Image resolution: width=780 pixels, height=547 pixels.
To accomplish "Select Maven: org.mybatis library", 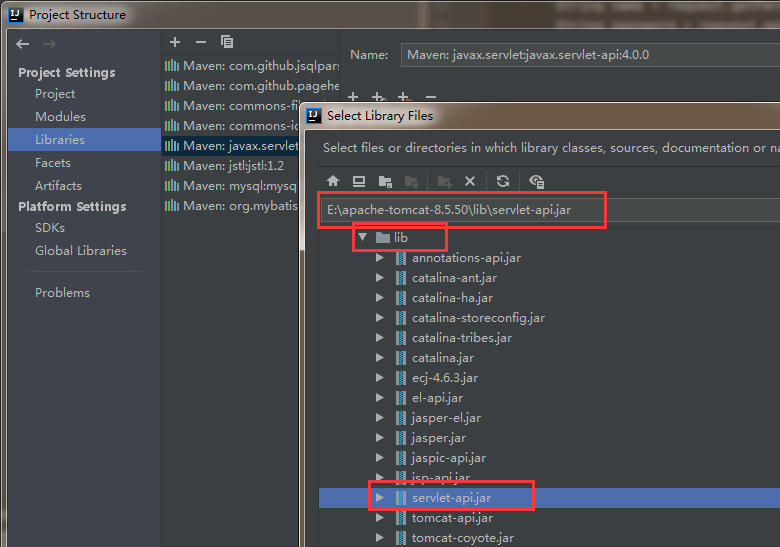I will pos(231,205).
